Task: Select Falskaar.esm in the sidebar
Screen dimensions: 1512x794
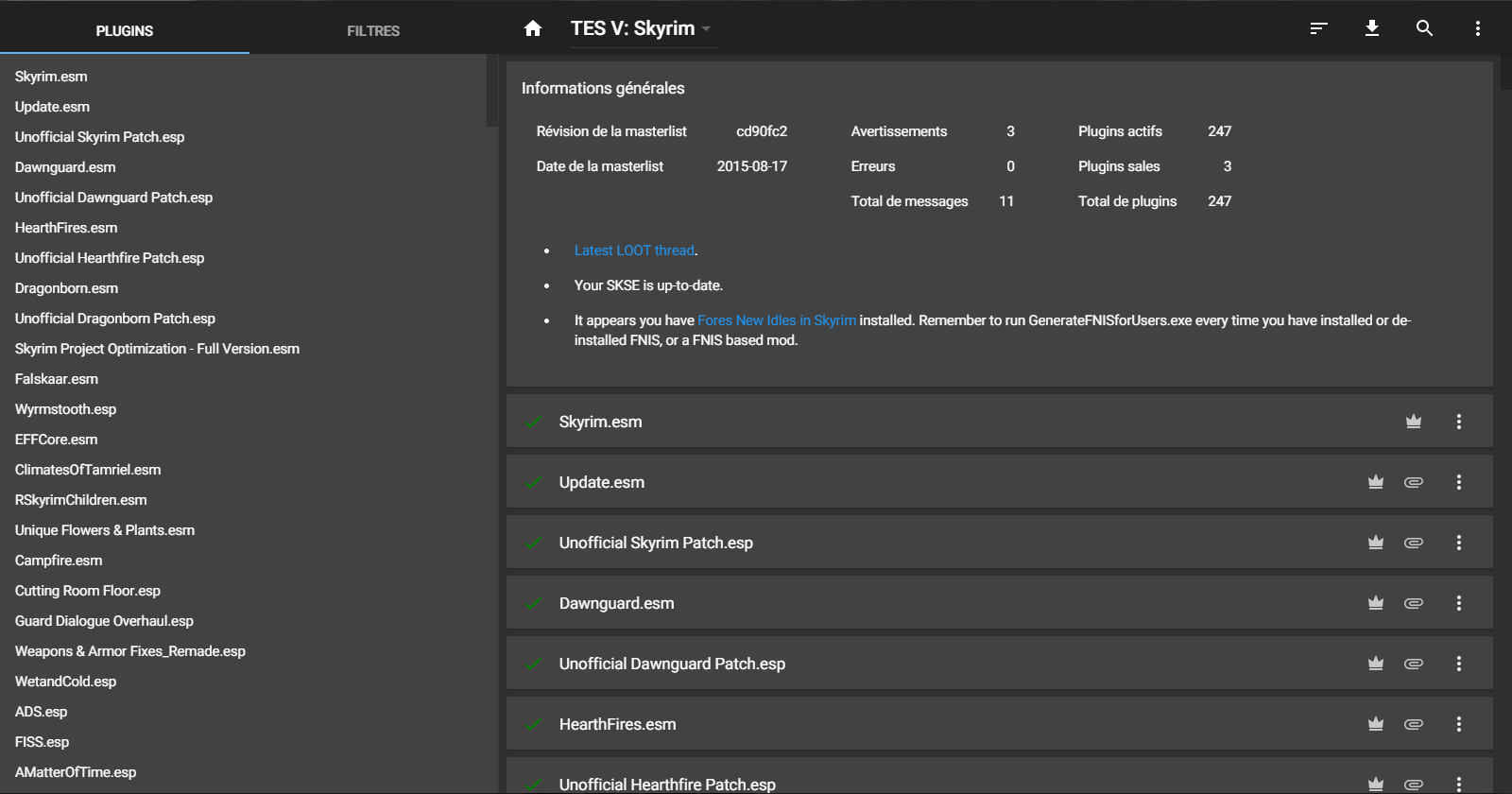Action: tap(57, 379)
